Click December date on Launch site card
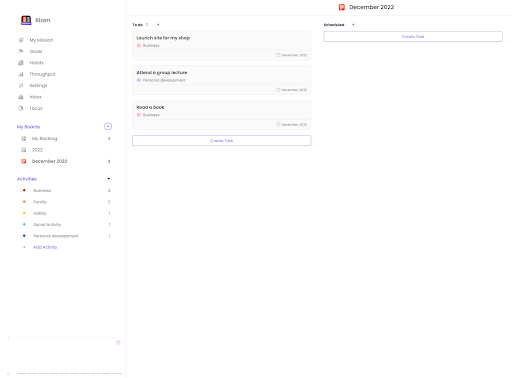Viewport: 512px width, 378px height. [294, 55]
